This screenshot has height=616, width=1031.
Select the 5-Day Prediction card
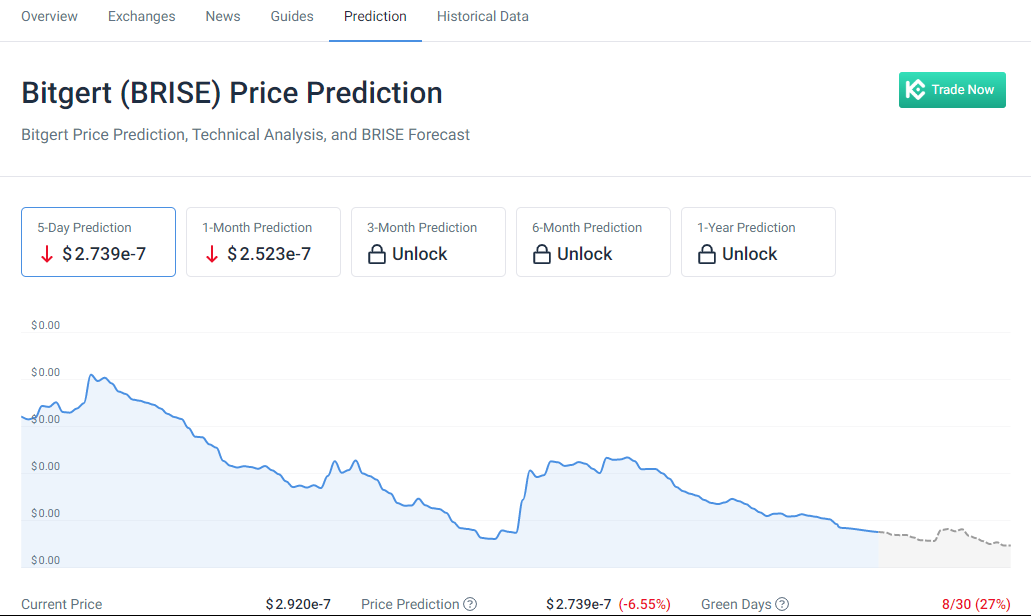[99, 242]
